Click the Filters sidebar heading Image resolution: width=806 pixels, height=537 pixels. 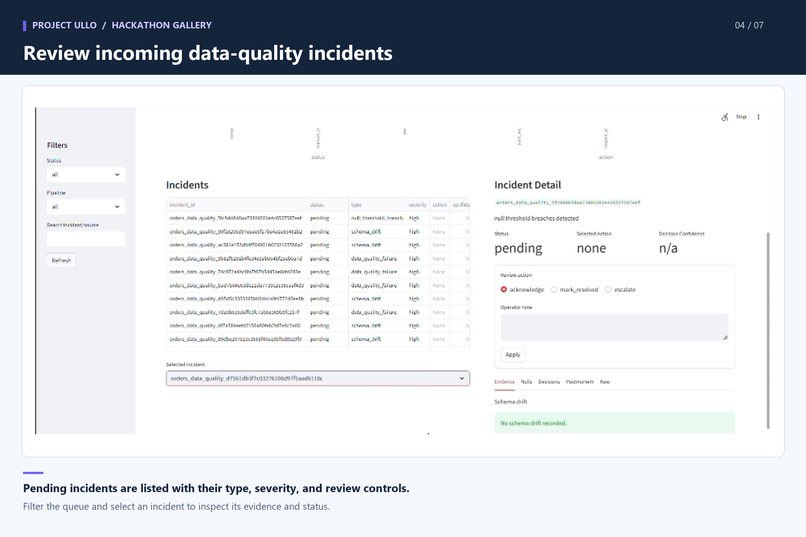tap(57, 145)
